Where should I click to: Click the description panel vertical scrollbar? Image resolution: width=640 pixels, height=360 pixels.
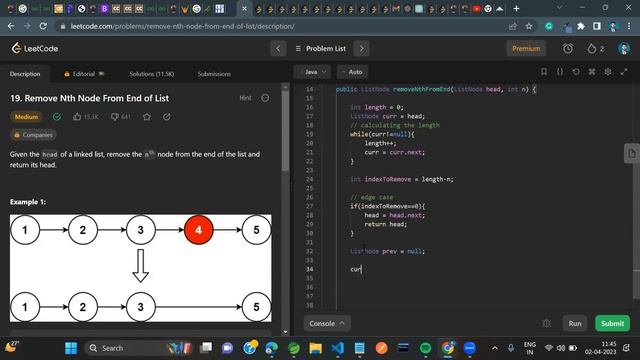pyautogui.click(x=285, y=131)
